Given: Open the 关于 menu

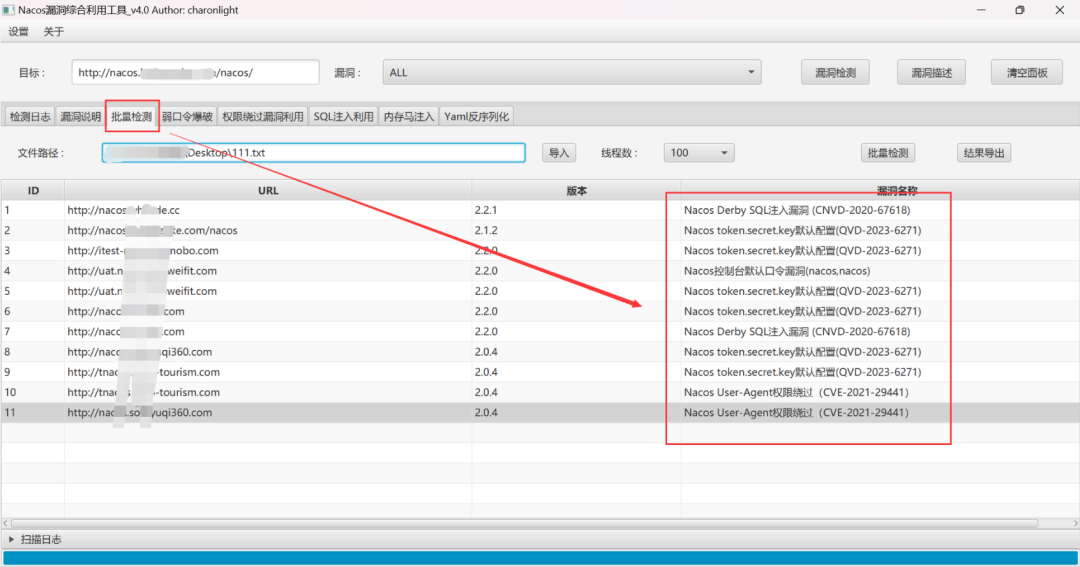Looking at the screenshot, I should pos(53,32).
